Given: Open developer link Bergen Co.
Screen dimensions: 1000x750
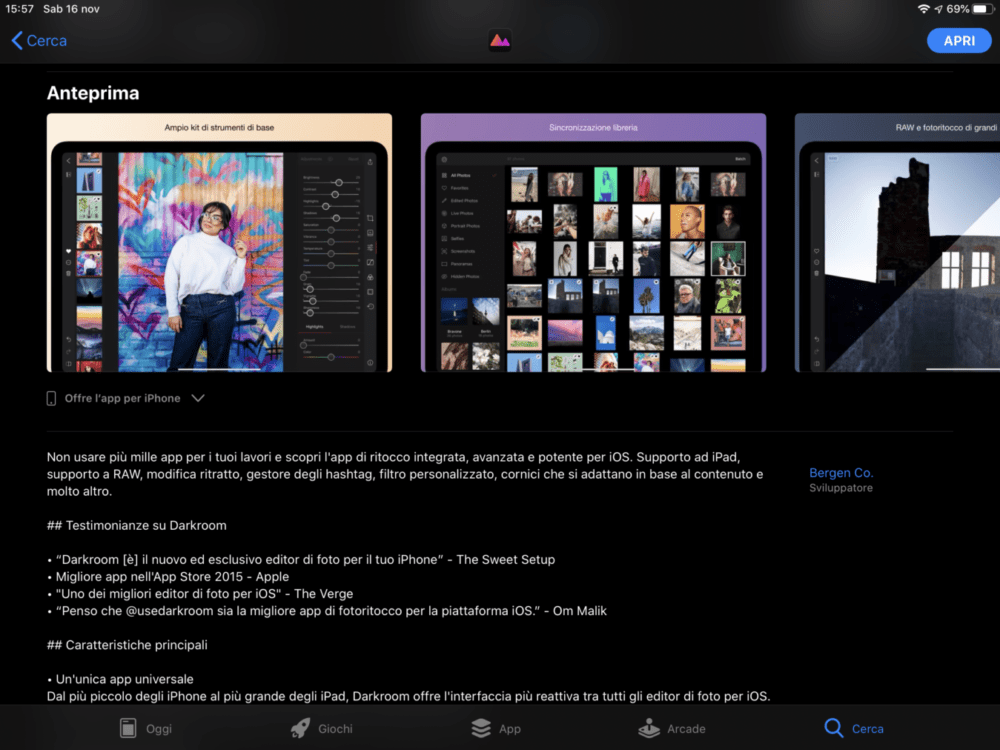Looking at the screenshot, I should pyautogui.click(x=841, y=473).
